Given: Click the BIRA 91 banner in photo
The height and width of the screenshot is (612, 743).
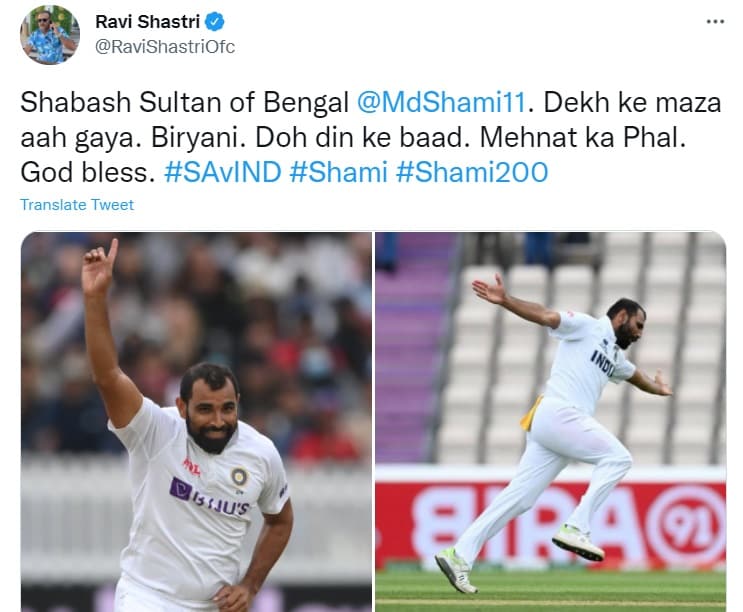Looking at the screenshot, I should (551, 523).
